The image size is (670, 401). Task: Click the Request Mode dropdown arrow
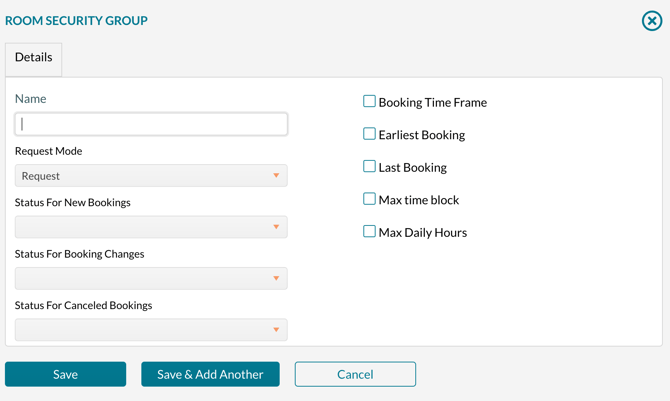pyautogui.click(x=276, y=176)
